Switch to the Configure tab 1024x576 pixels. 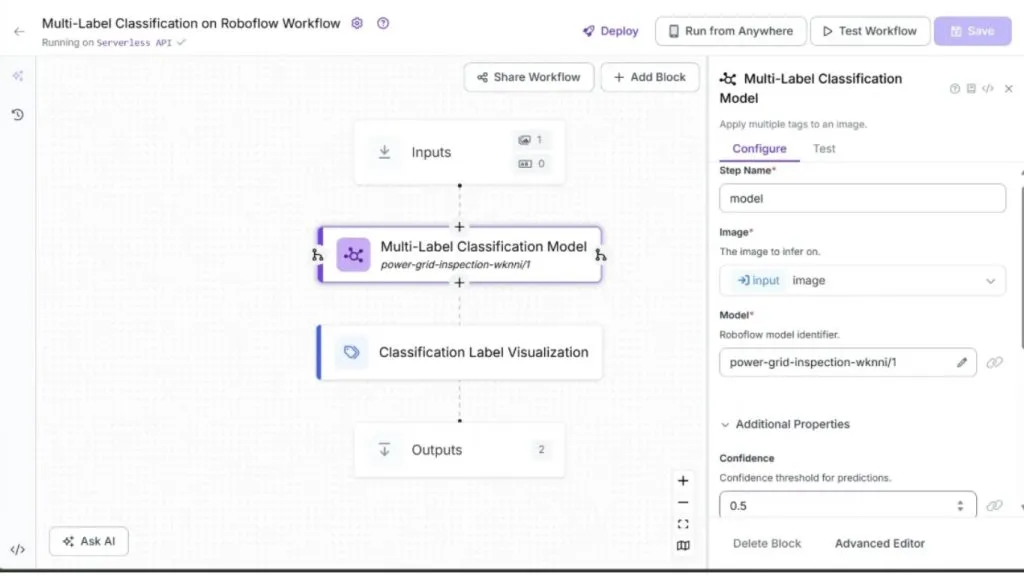pyautogui.click(x=759, y=149)
